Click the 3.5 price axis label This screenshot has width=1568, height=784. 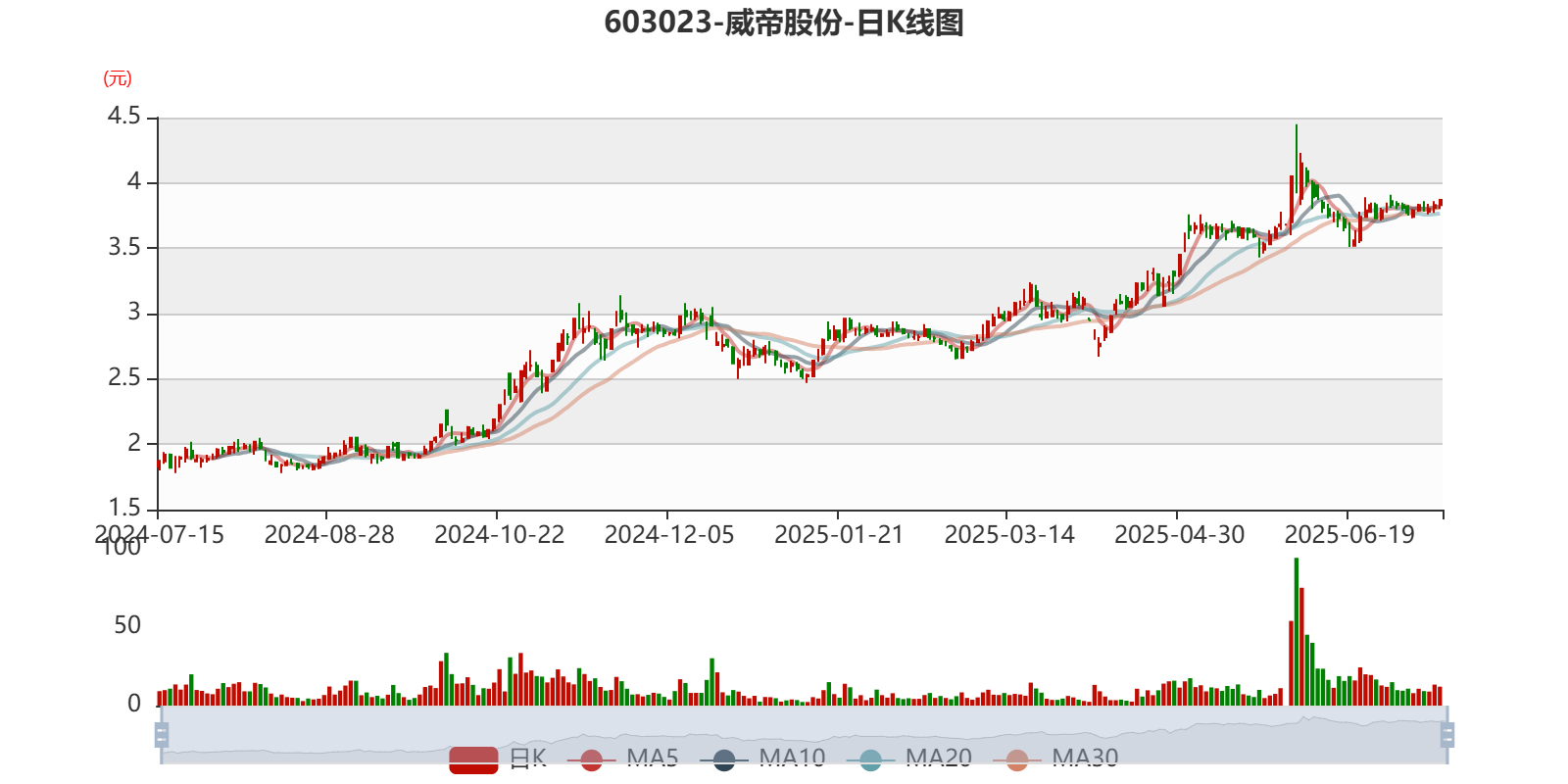point(124,247)
